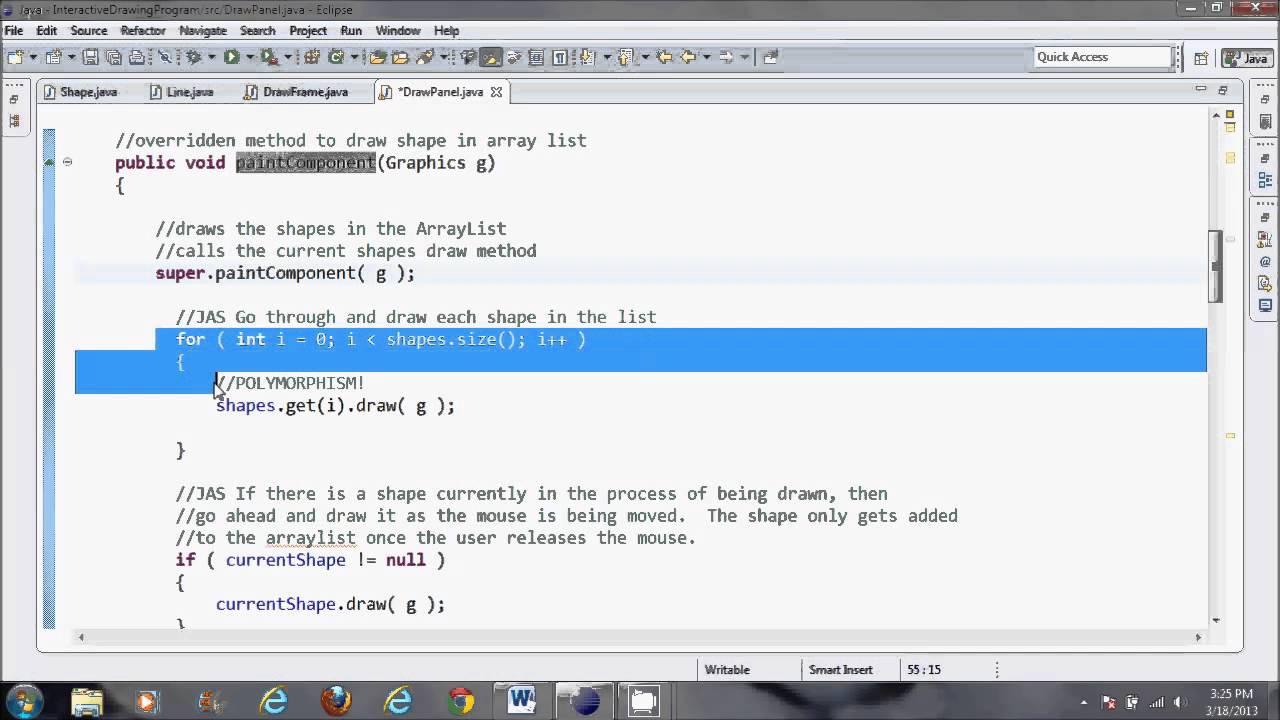
Task: Open the Run button dropdown arrow
Action: tap(248, 58)
